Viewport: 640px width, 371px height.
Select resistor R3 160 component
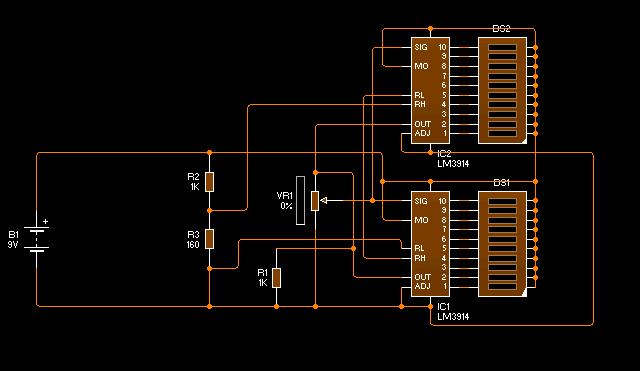(x=209, y=239)
